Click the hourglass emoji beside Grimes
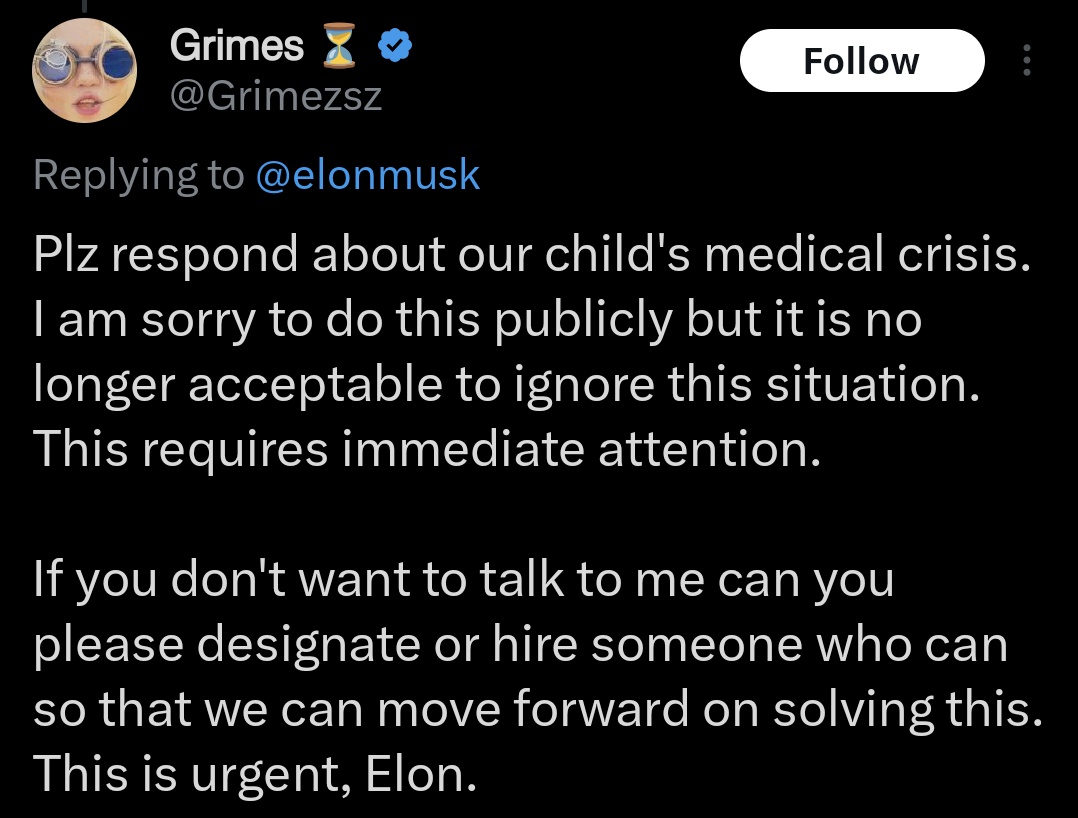 [x=342, y=46]
